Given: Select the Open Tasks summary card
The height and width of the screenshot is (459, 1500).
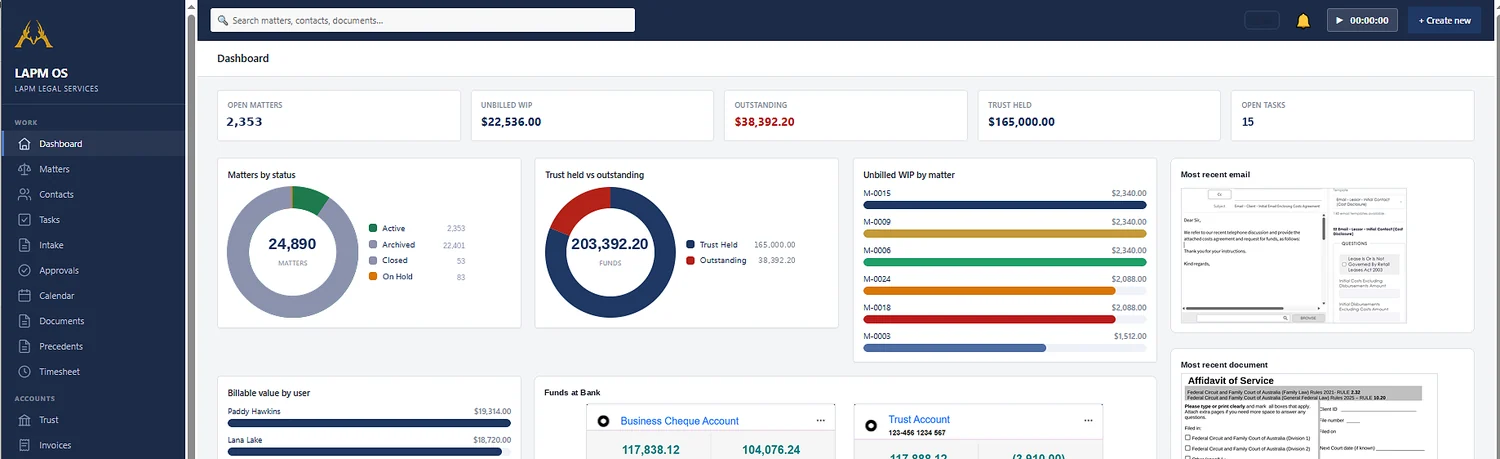Looking at the screenshot, I should point(1352,115).
